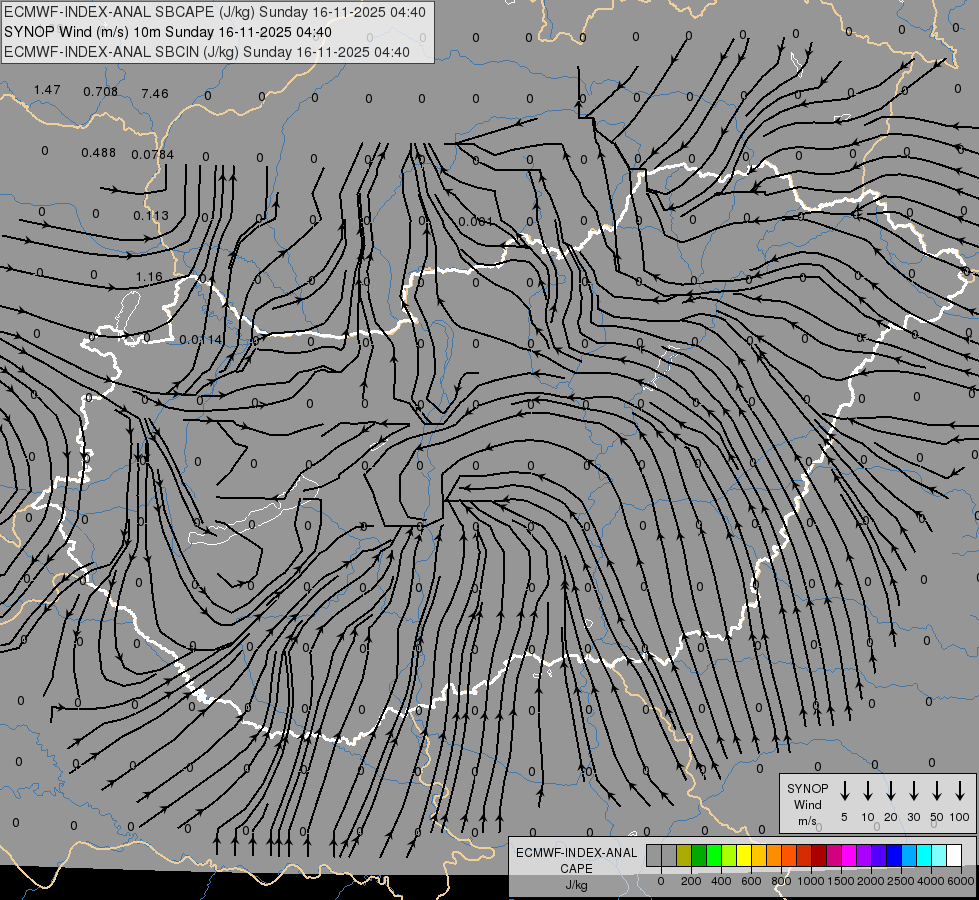Click the 400 tick label in the CAPE legend
Screen dimensions: 979x900
pyautogui.click(x=721, y=881)
